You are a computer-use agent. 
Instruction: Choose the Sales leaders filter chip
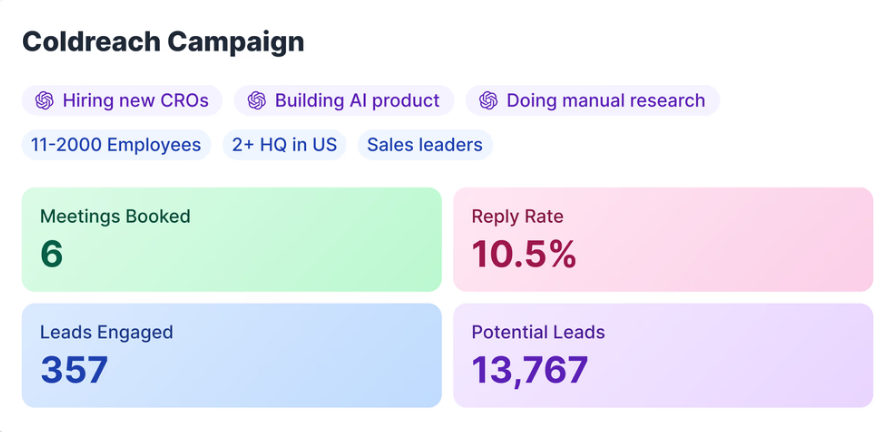coord(424,145)
